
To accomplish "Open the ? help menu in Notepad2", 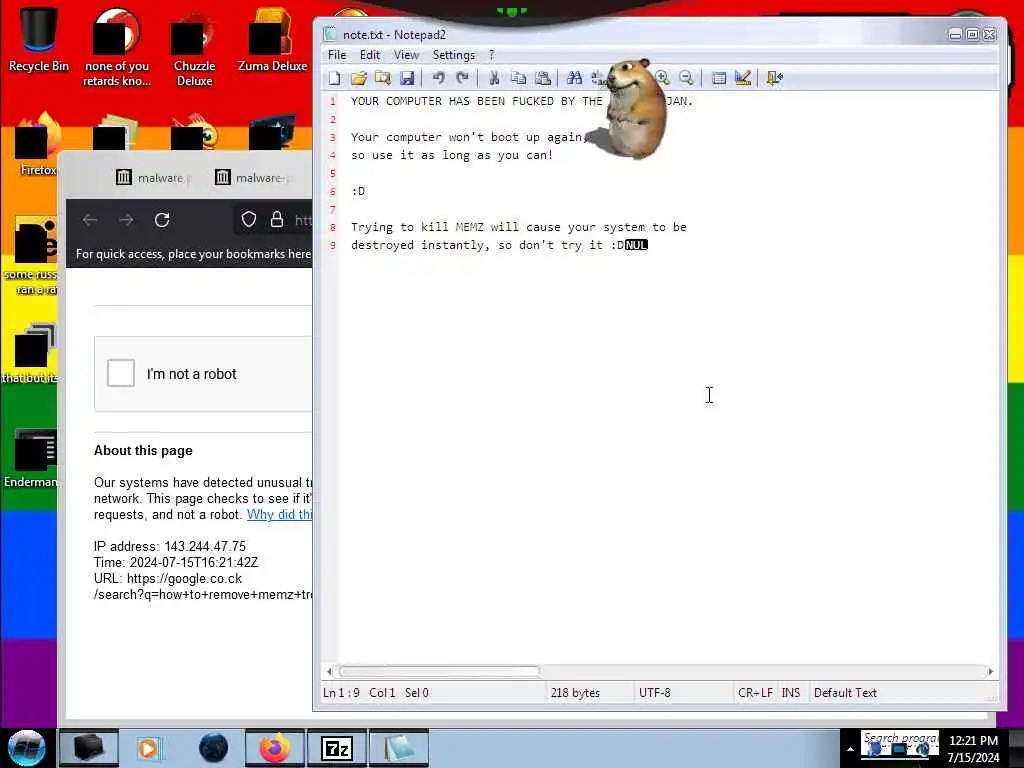I will (492, 55).
